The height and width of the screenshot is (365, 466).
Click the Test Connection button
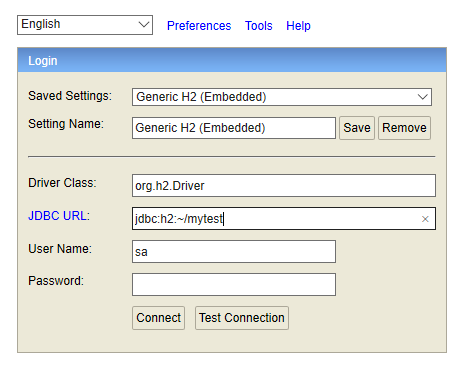[242, 318]
